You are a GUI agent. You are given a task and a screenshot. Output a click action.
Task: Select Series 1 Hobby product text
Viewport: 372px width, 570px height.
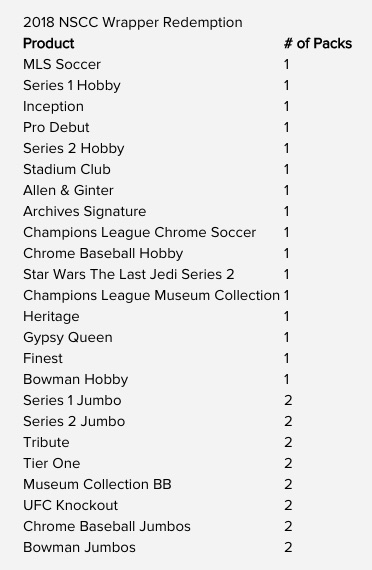click(72, 86)
